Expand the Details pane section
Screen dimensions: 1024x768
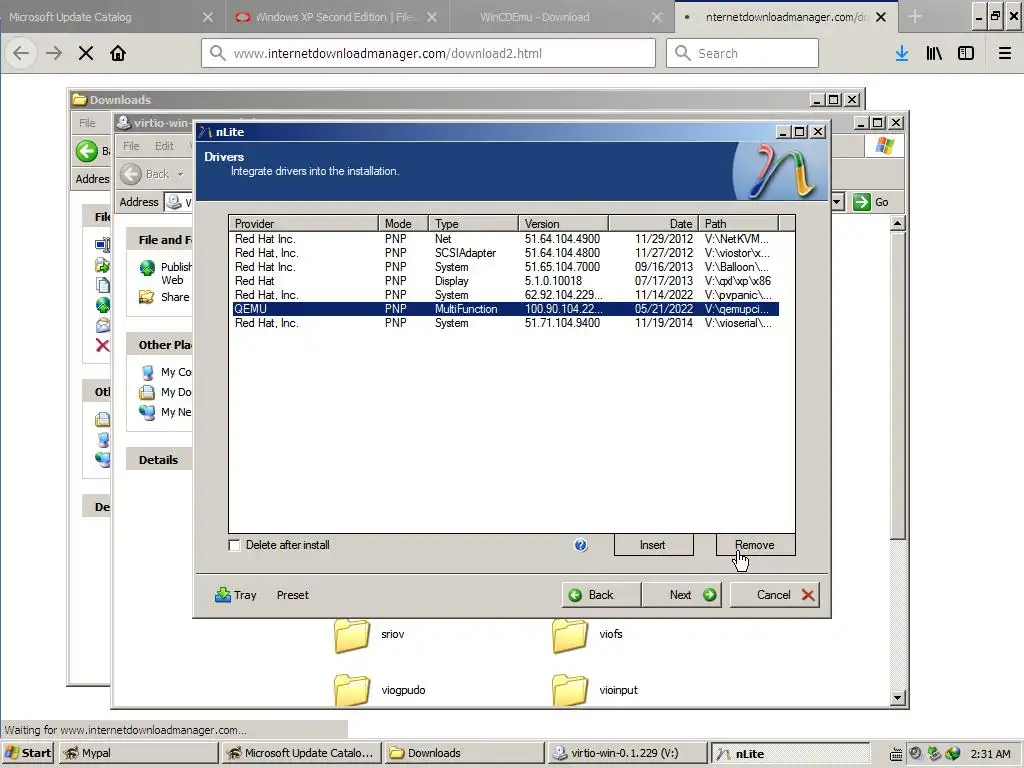click(158, 460)
